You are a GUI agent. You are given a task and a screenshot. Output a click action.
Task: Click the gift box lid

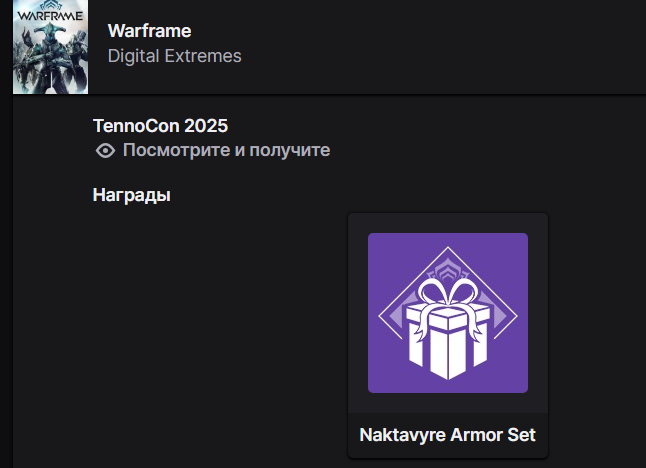click(447, 321)
